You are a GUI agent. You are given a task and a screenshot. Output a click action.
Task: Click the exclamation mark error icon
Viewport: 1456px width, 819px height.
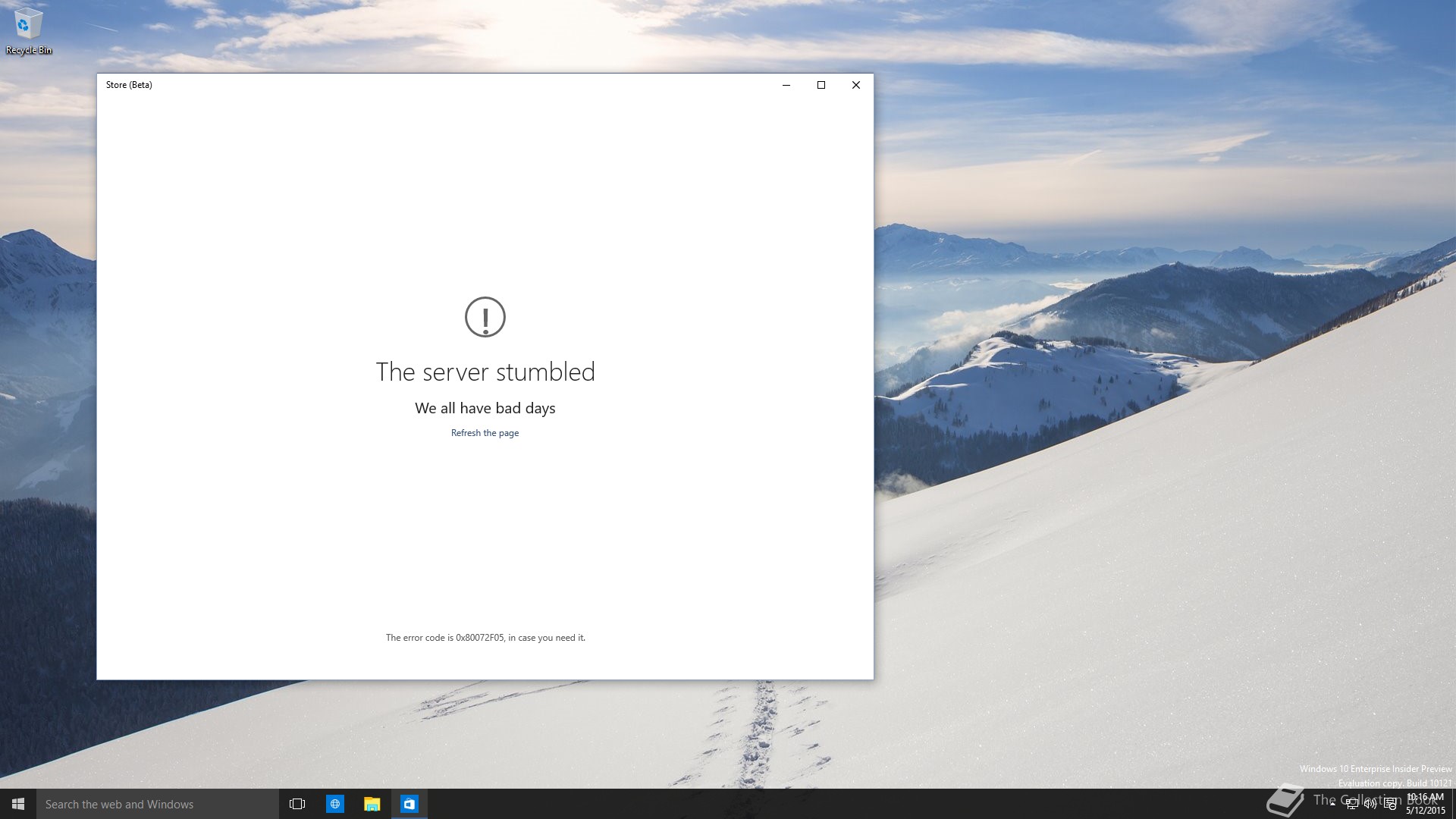(485, 317)
